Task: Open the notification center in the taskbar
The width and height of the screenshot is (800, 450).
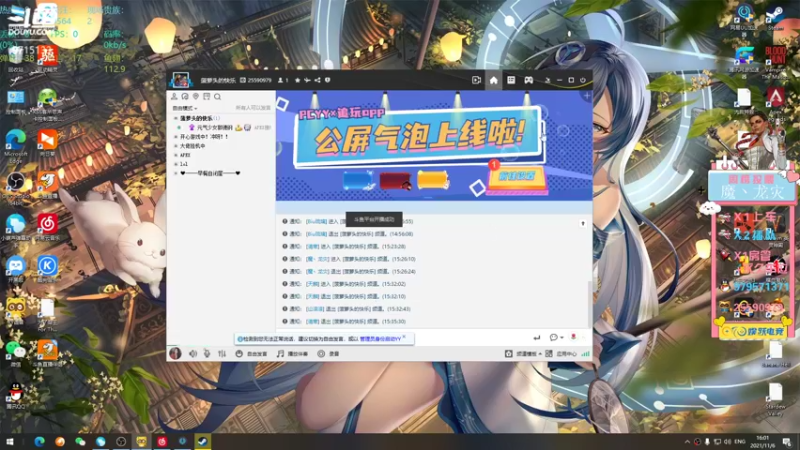Action: [x=787, y=442]
